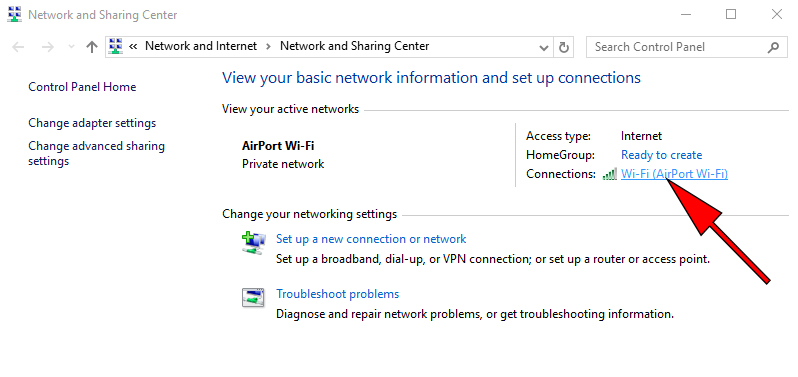Open Network and Internet breadcrumb
Screen dimensions: 798x377
[x=201, y=46]
